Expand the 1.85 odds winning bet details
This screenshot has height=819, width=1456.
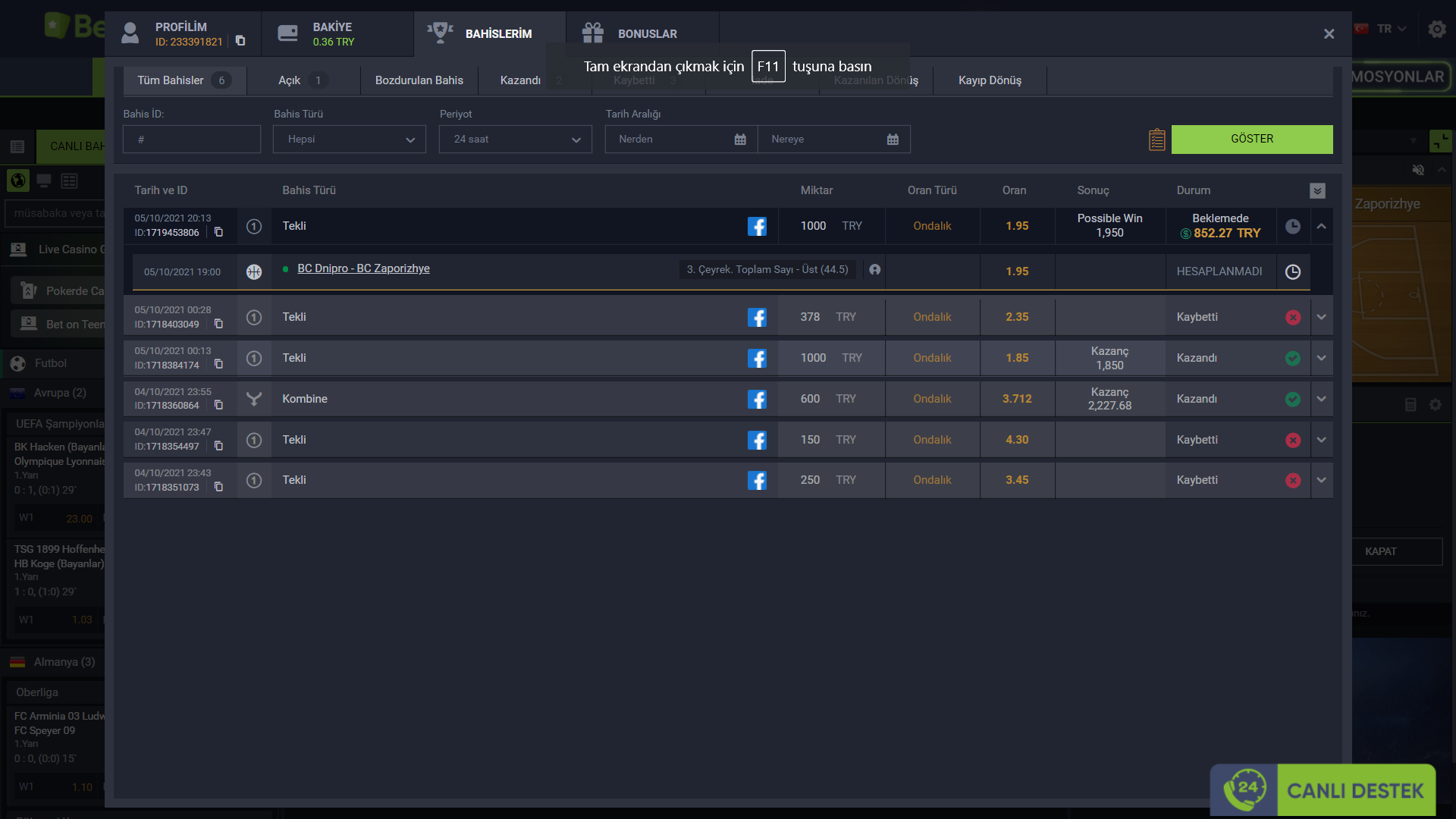tap(1322, 358)
